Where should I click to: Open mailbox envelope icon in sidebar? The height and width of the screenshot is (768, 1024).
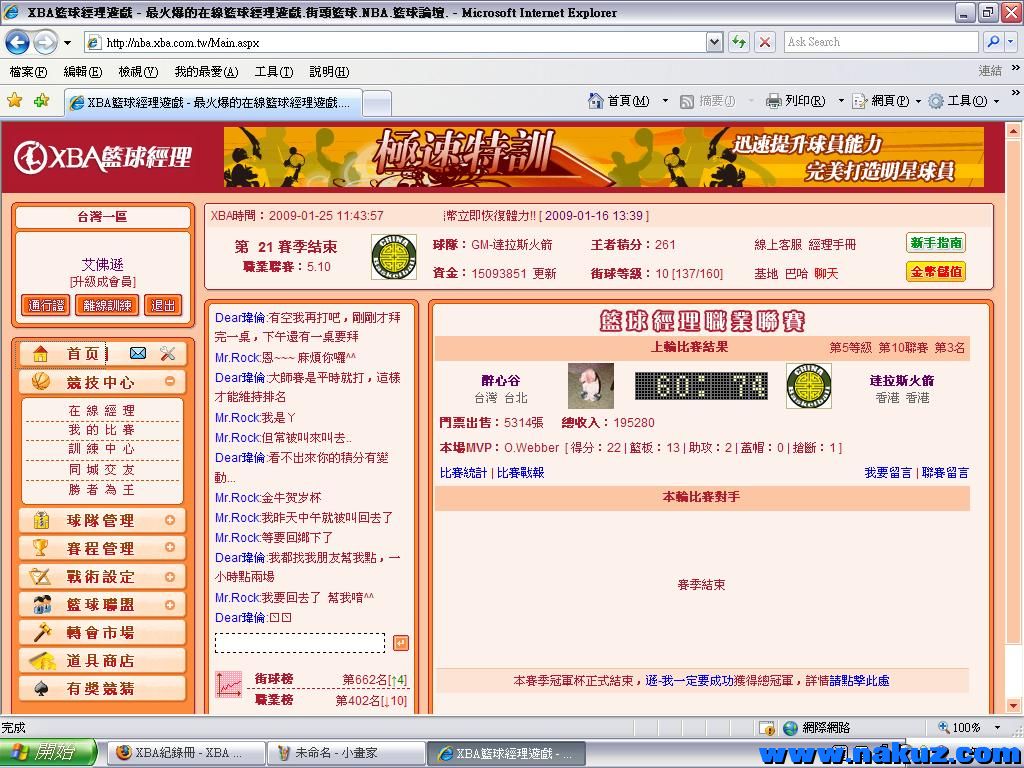click(x=138, y=353)
